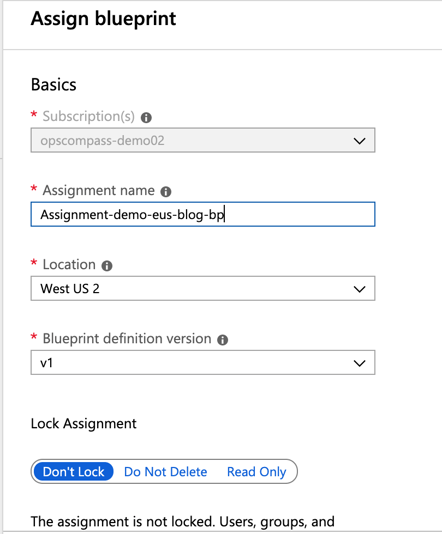Expand the Location dropdown showing West US 2
The image size is (442, 534).
(x=203, y=288)
